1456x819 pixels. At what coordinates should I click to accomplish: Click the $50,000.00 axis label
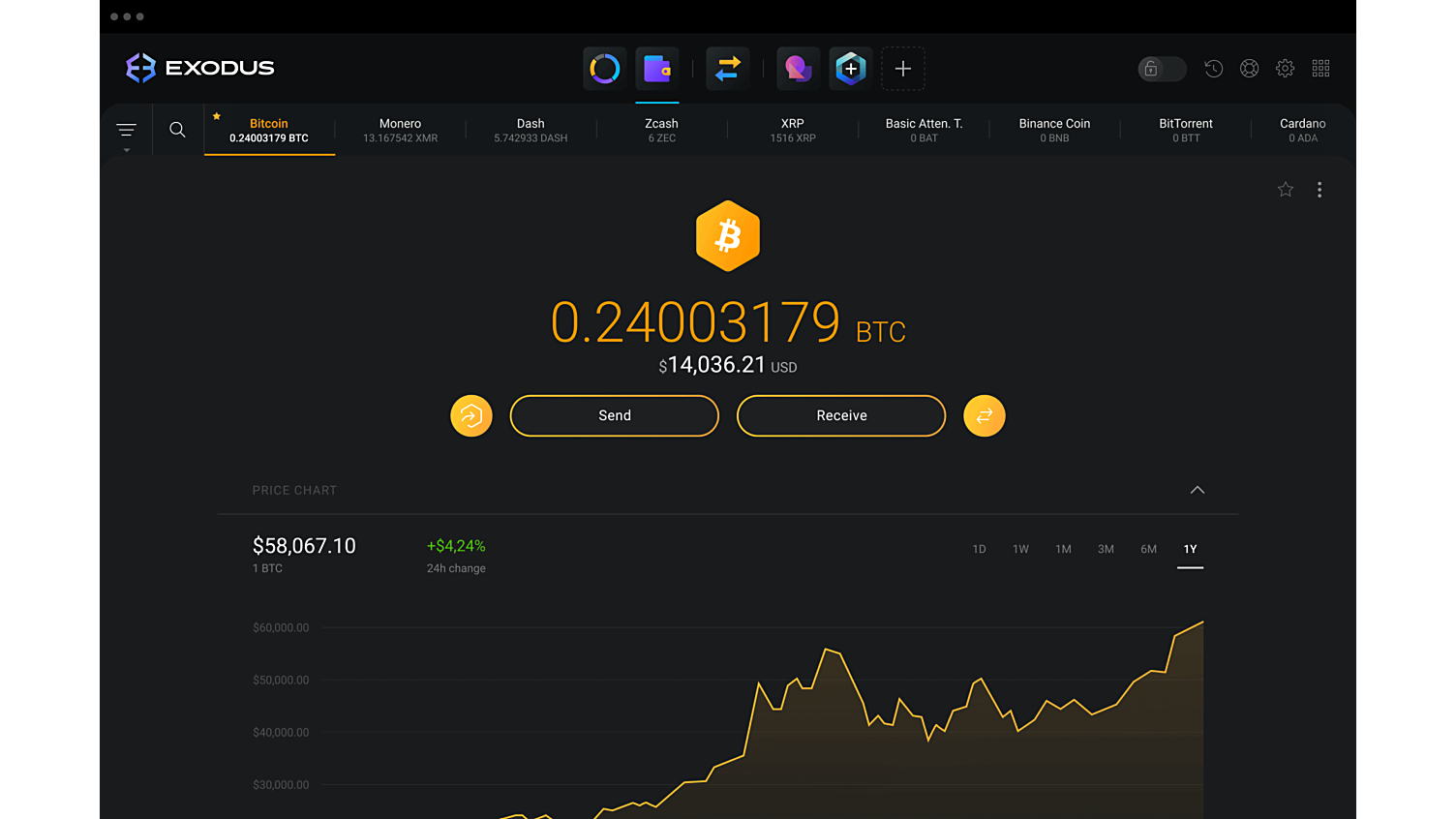[x=281, y=680]
